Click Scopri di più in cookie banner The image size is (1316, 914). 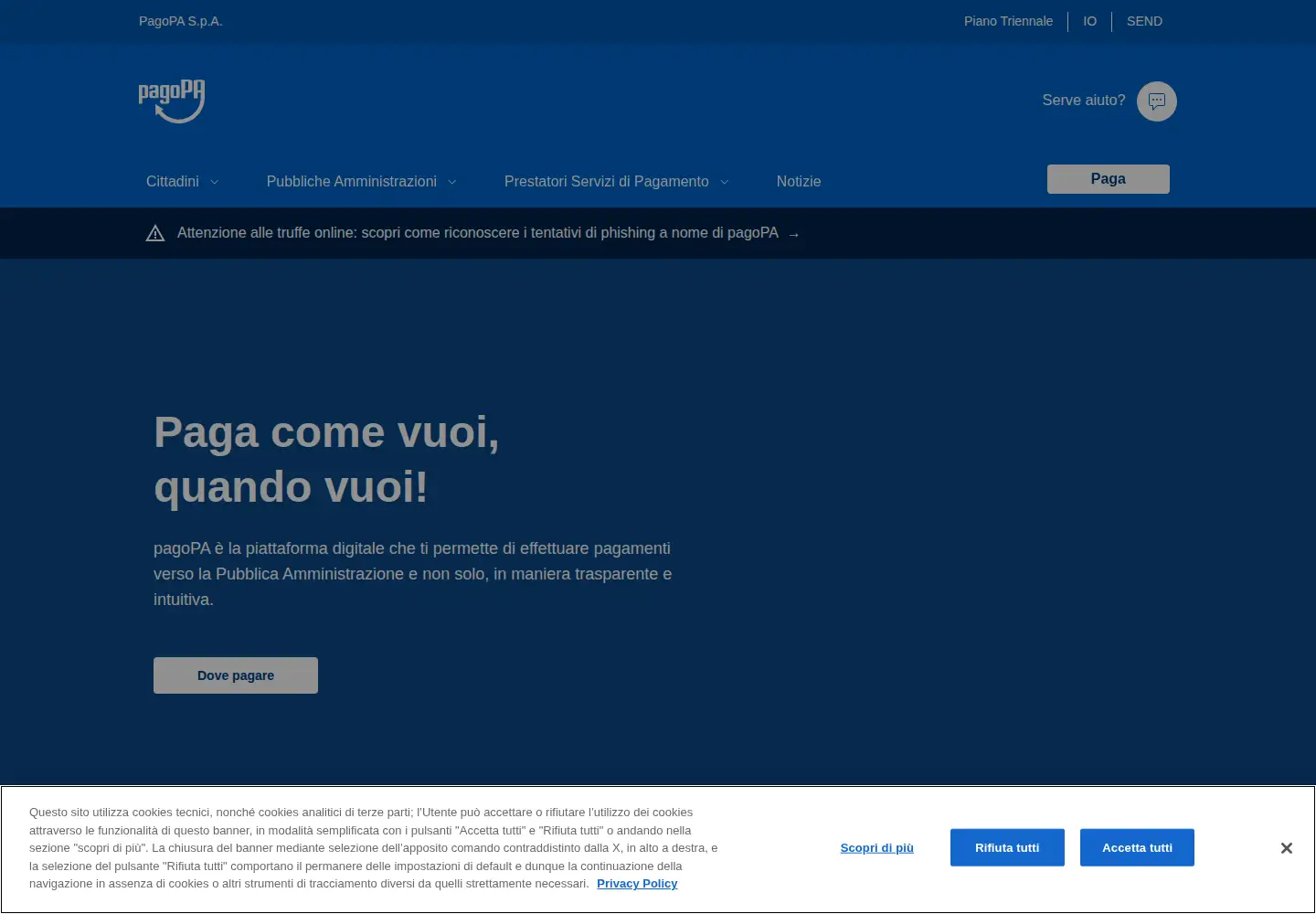(877, 848)
